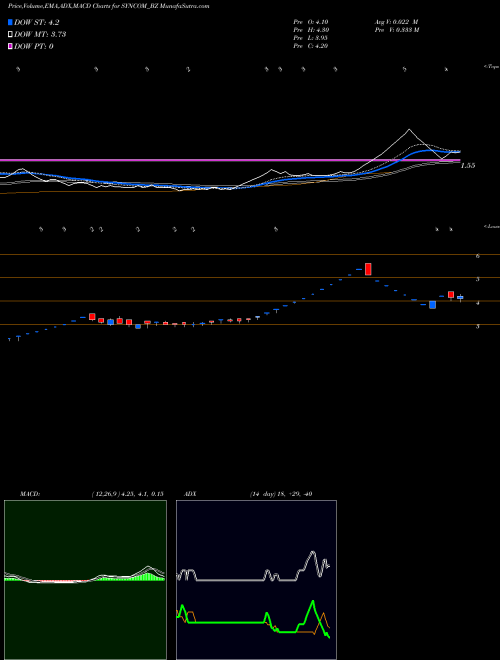Click the 'Pre V: 0.333 M' value
The height and width of the screenshot is (660, 500).
(397, 30)
